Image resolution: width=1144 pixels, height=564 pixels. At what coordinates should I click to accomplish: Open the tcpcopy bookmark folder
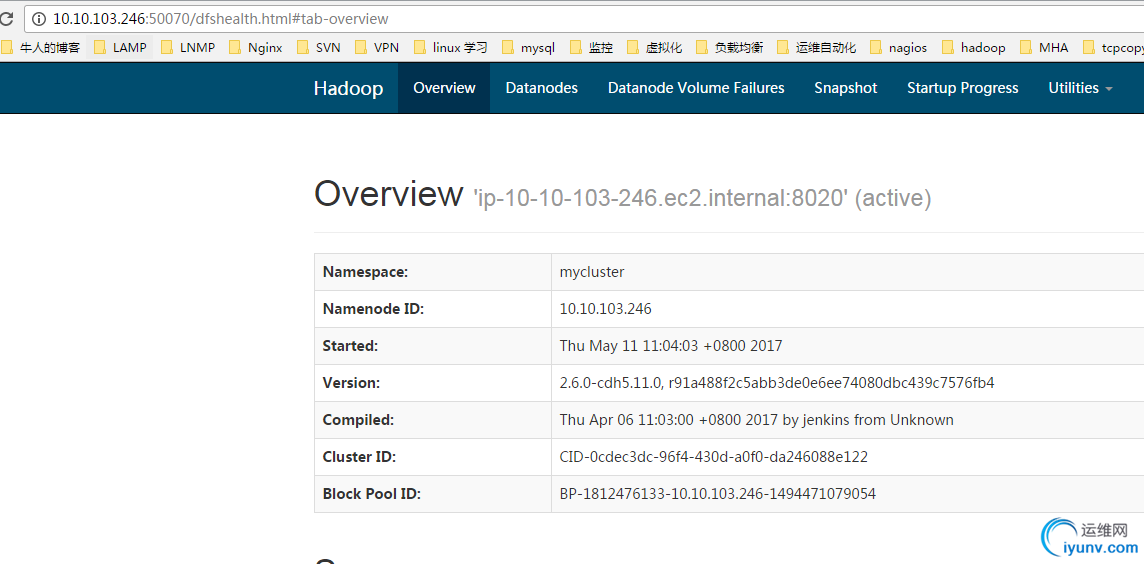1113,47
